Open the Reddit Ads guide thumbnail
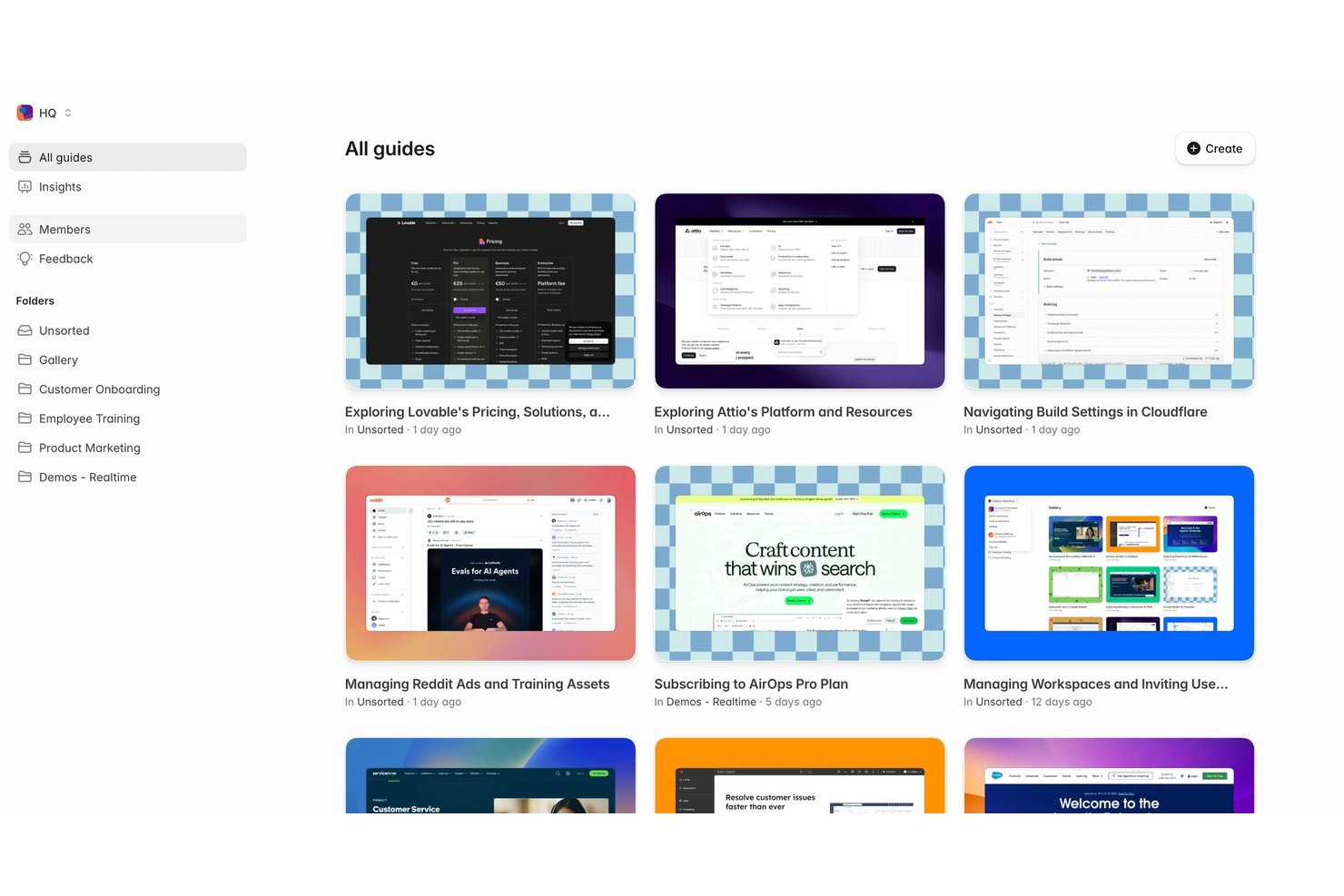 point(490,563)
